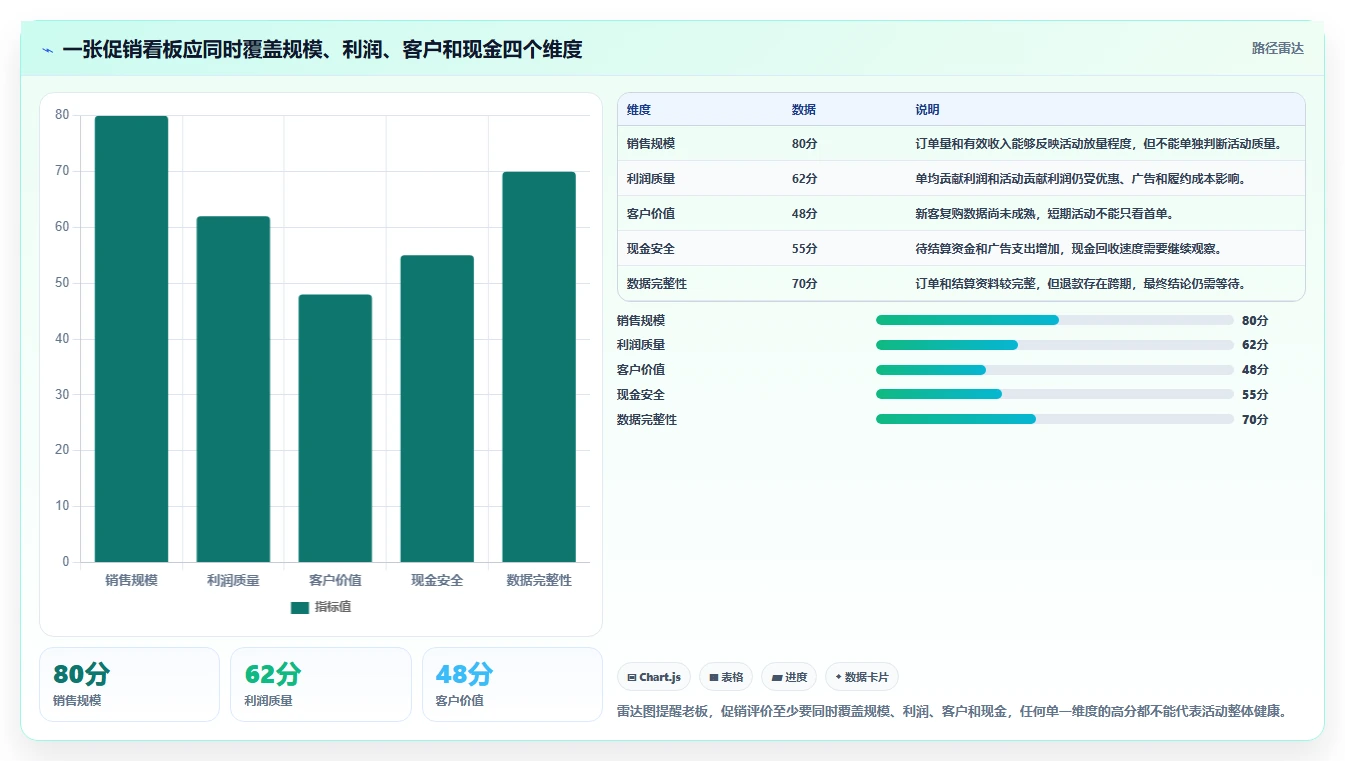Click the dashboard title about 四个维度
This screenshot has height=761, width=1345.
(x=322, y=49)
